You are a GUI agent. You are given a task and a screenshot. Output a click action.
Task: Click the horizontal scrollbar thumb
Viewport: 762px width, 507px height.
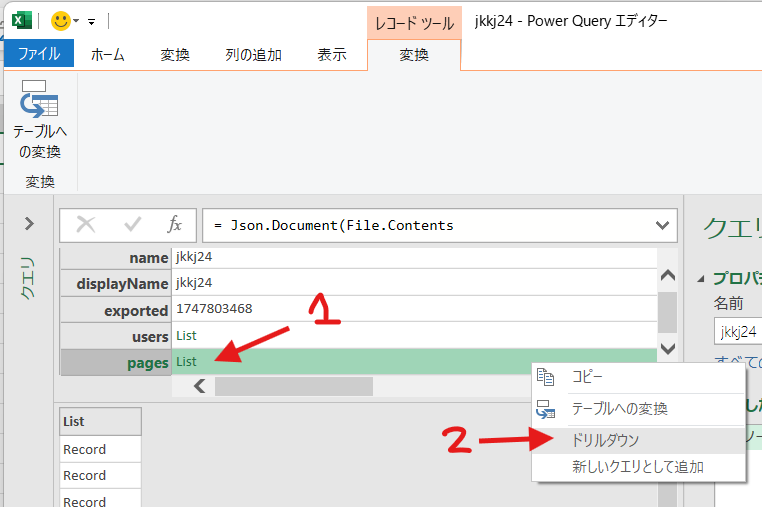[x=294, y=386]
